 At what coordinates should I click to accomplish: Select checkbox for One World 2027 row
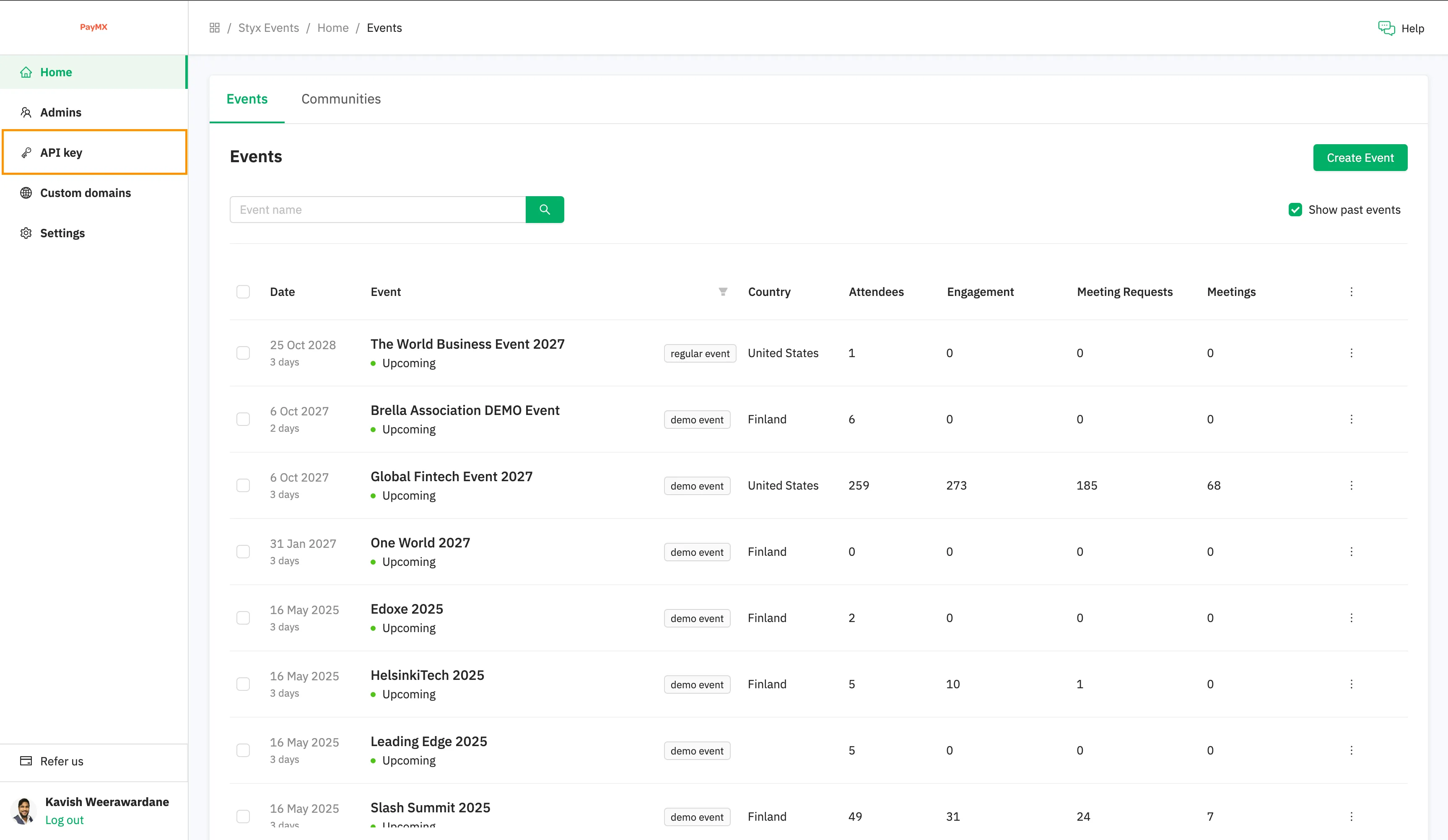243,552
